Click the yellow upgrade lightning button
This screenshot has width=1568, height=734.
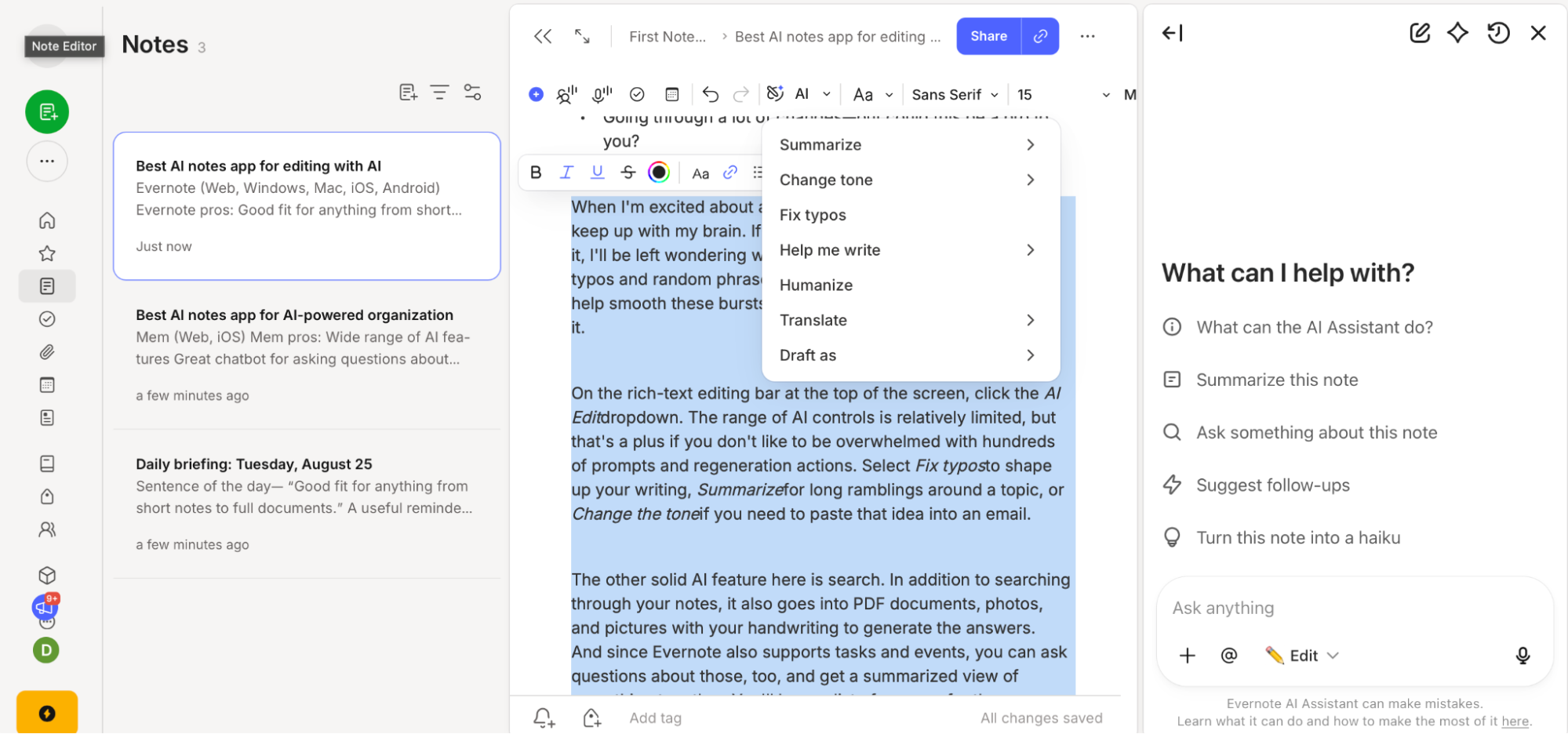(47, 712)
